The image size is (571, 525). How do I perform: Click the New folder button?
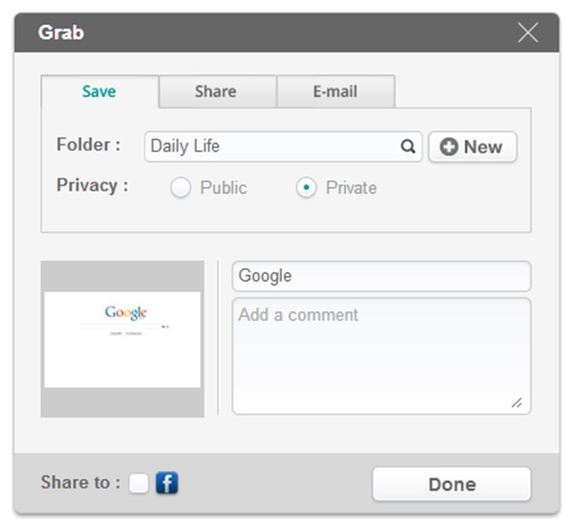472,147
